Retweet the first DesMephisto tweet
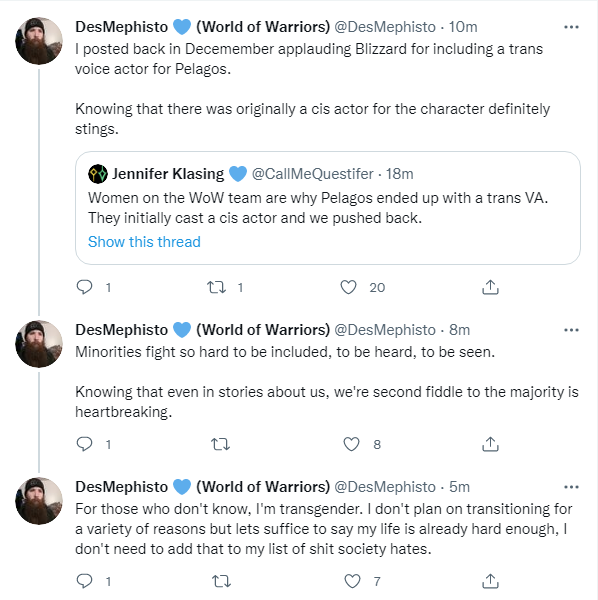 click(x=217, y=287)
